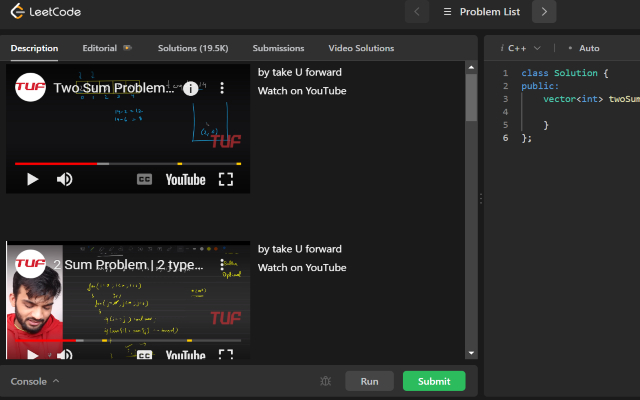This screenshot has width=640, height=400.
Task: Show info card on Two Sum Problem video
Action: click(191, 88)
